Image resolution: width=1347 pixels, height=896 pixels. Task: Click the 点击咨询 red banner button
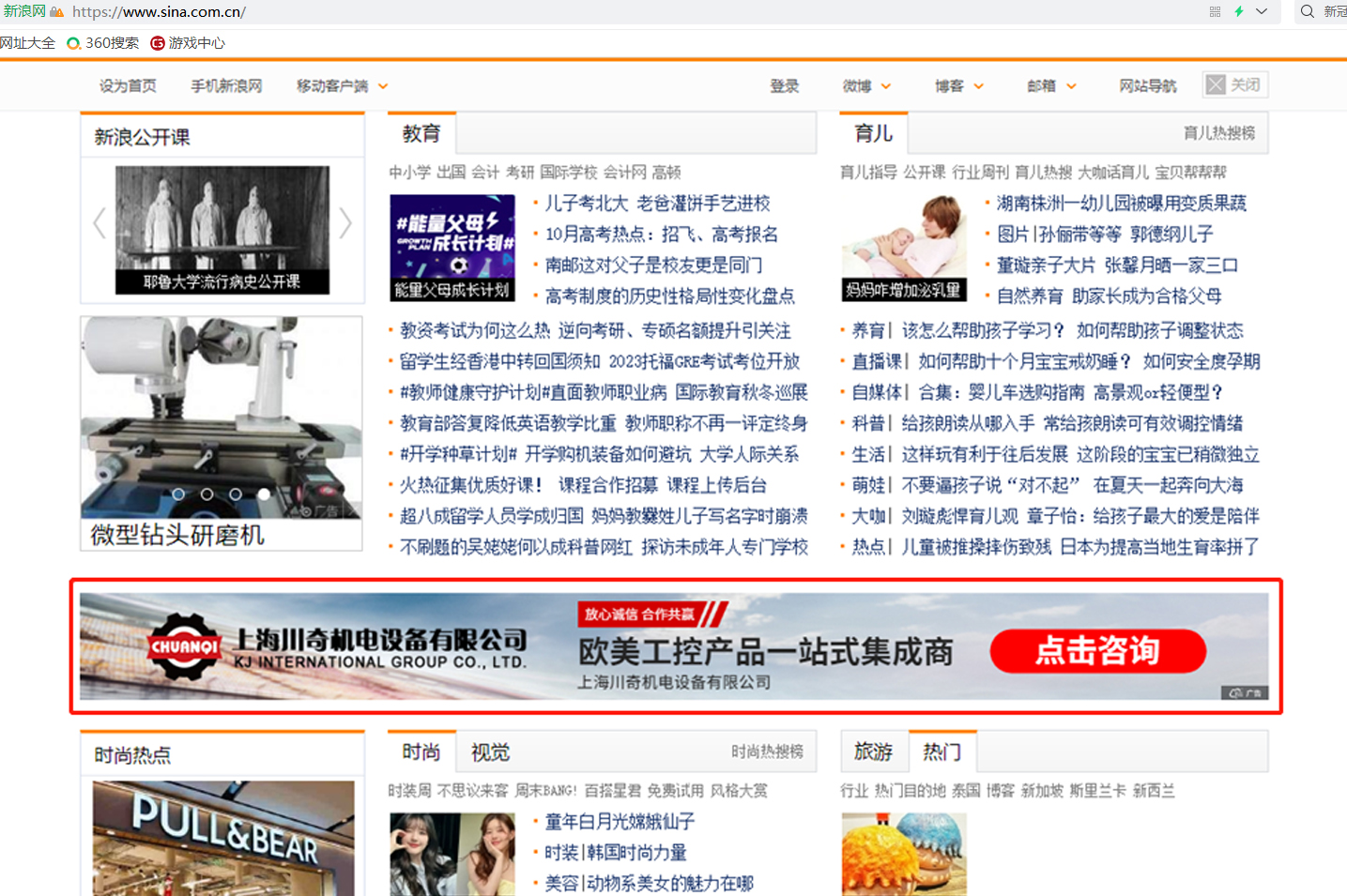(x=1097, y=650)
